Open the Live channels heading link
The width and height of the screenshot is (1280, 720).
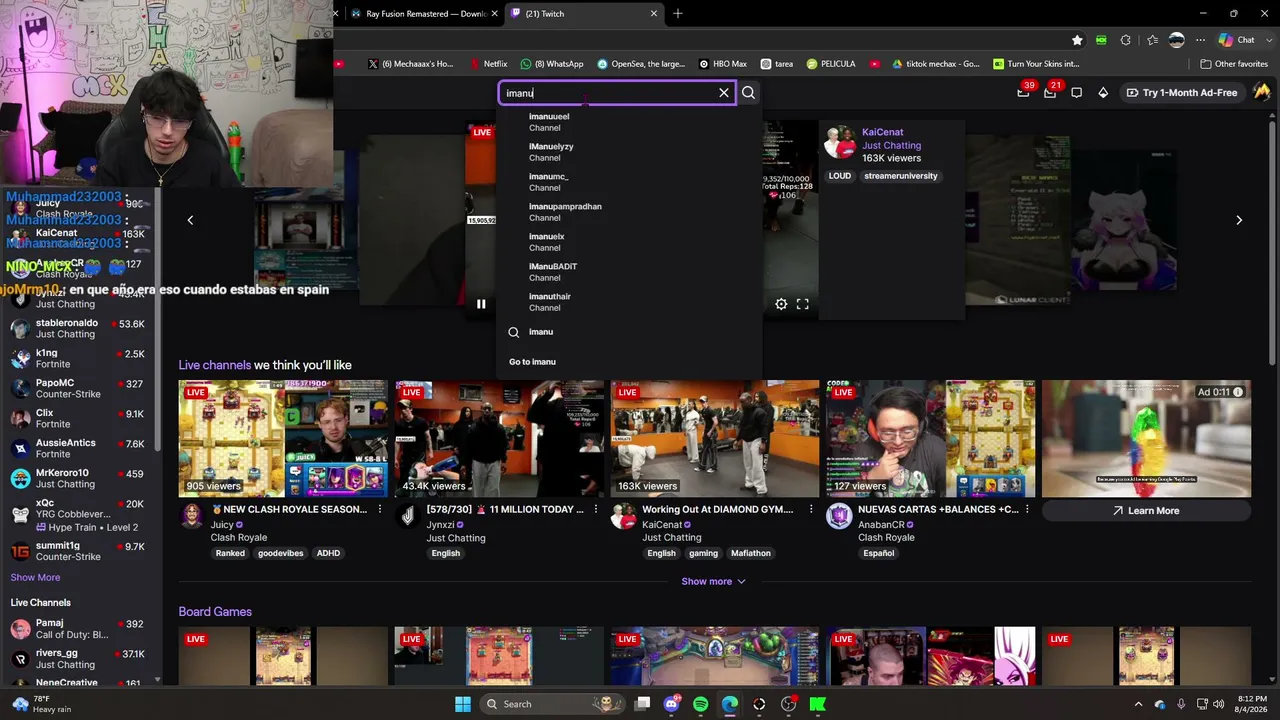point(215,365)
